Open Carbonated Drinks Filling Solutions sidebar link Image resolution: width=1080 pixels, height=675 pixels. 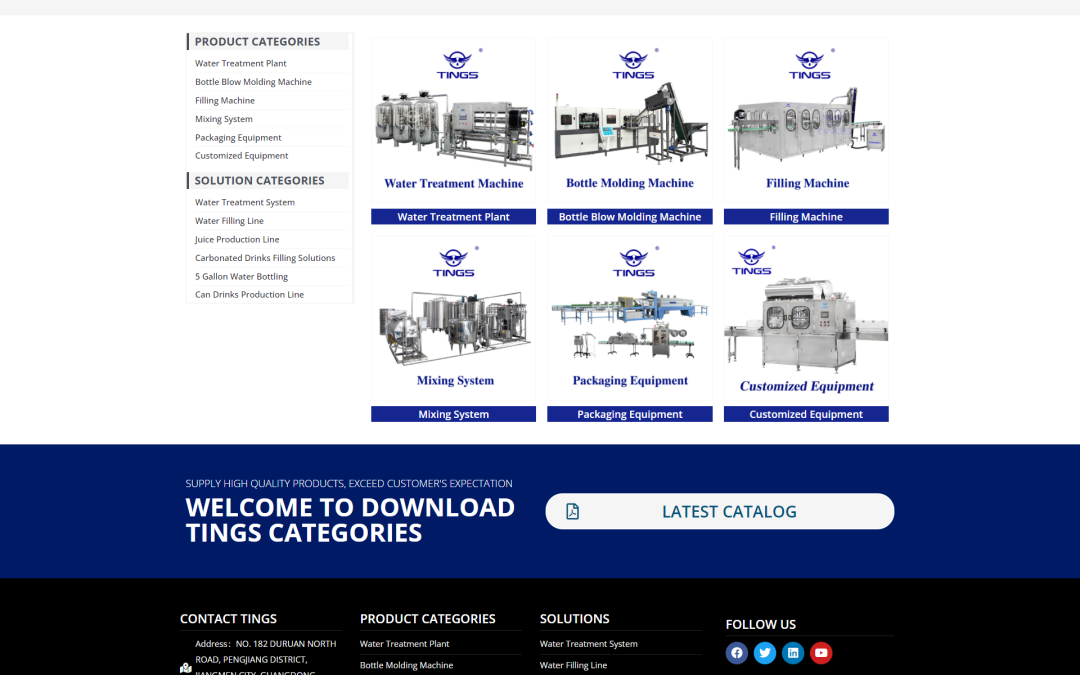pos(265,258)
